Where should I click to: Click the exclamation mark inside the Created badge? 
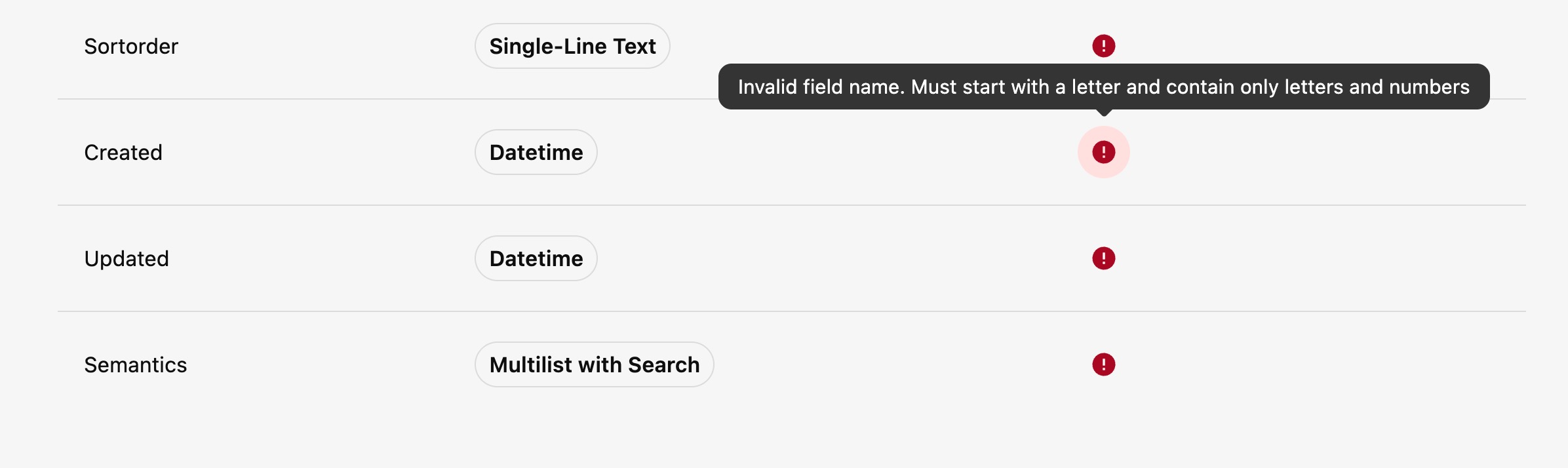(1103, 151)
